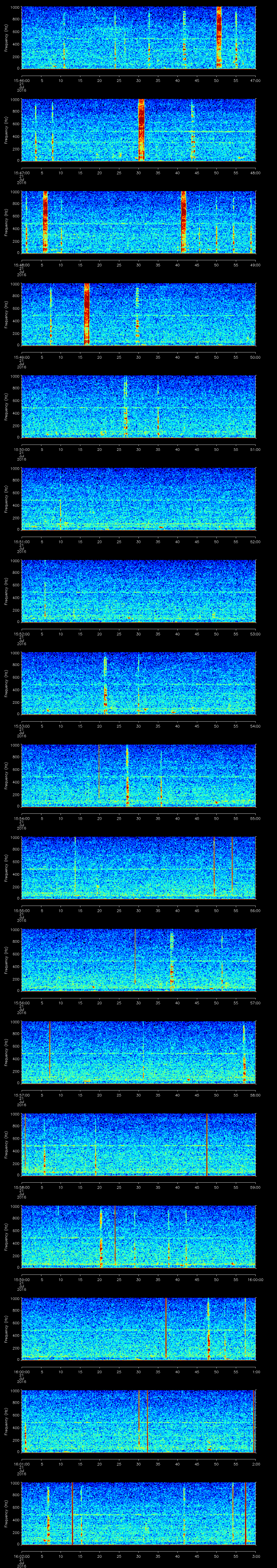Image resolution: width=277 pixels, height=1568 pixels.
Task: Click the spectrogram panel starting at 15:46:00
Action: tap(139, 38)
